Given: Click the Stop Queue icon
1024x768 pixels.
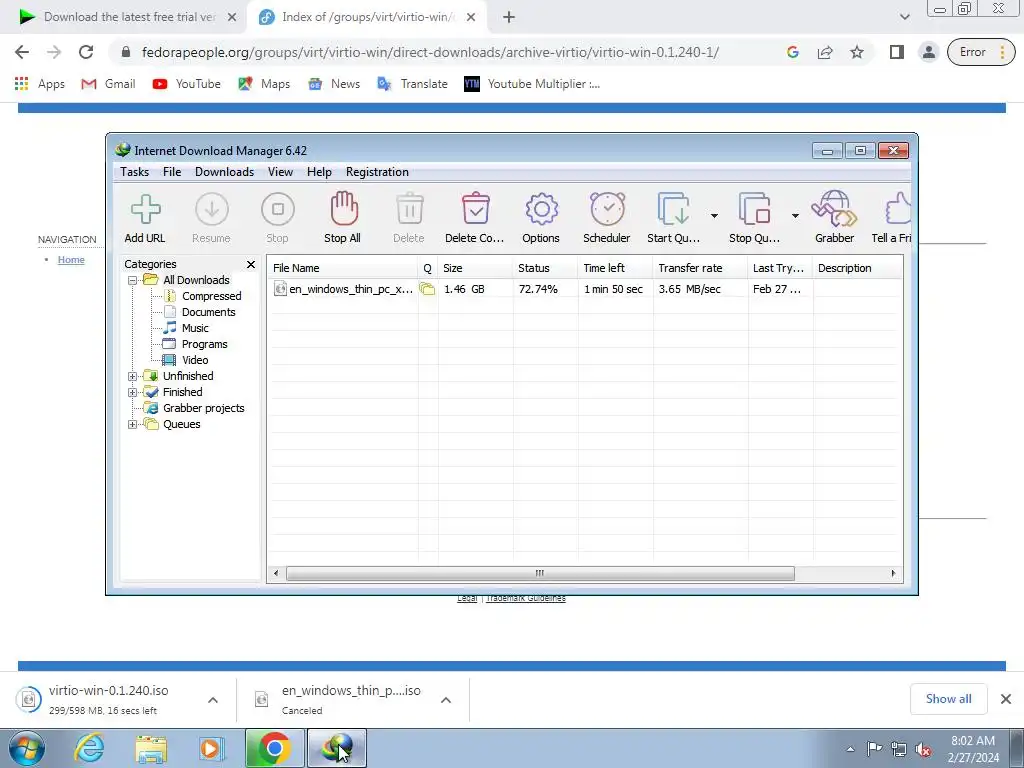Looking at the screenshot, I should pos(754,210).
